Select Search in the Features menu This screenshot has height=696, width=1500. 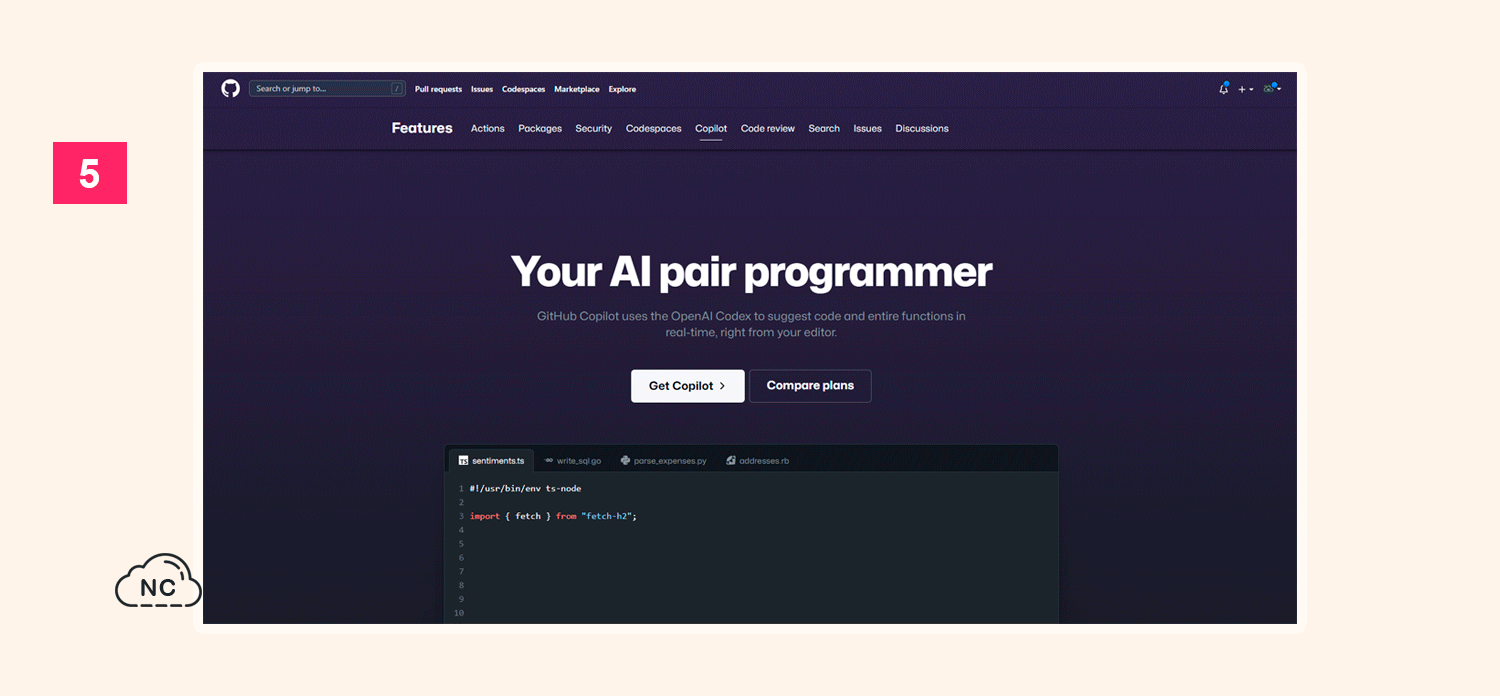(824, 128)
